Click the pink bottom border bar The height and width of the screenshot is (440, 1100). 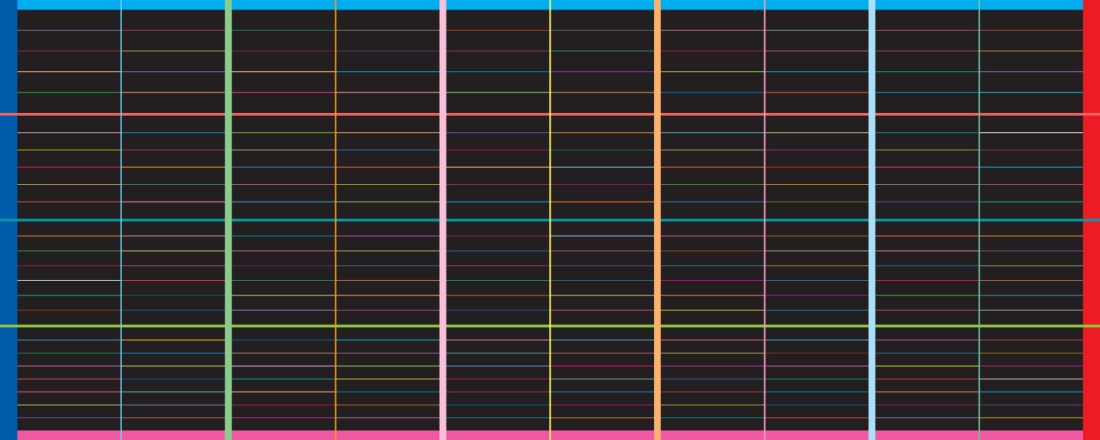[x=550, y=435]
